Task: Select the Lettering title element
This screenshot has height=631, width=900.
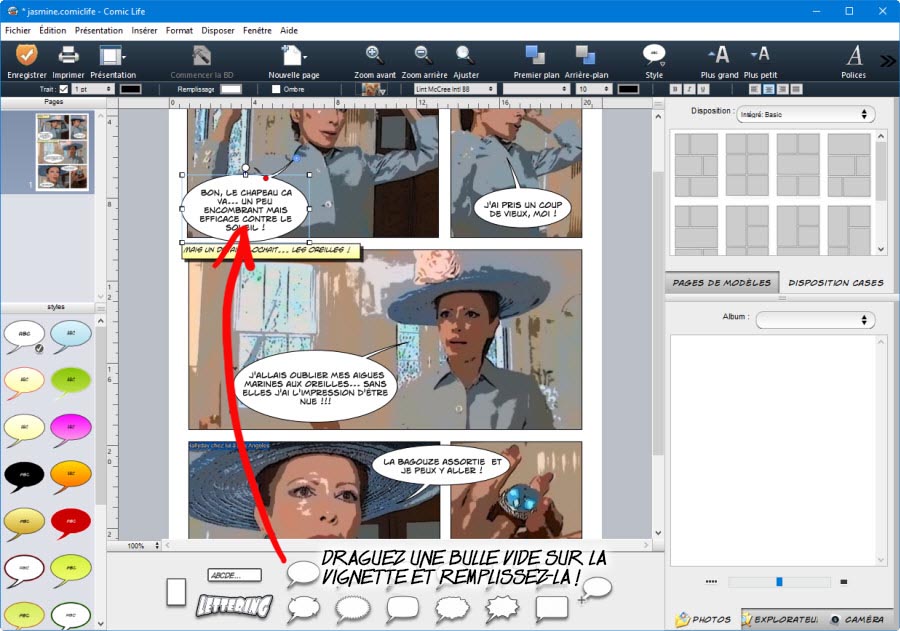Action: click(x=234, y=606)
